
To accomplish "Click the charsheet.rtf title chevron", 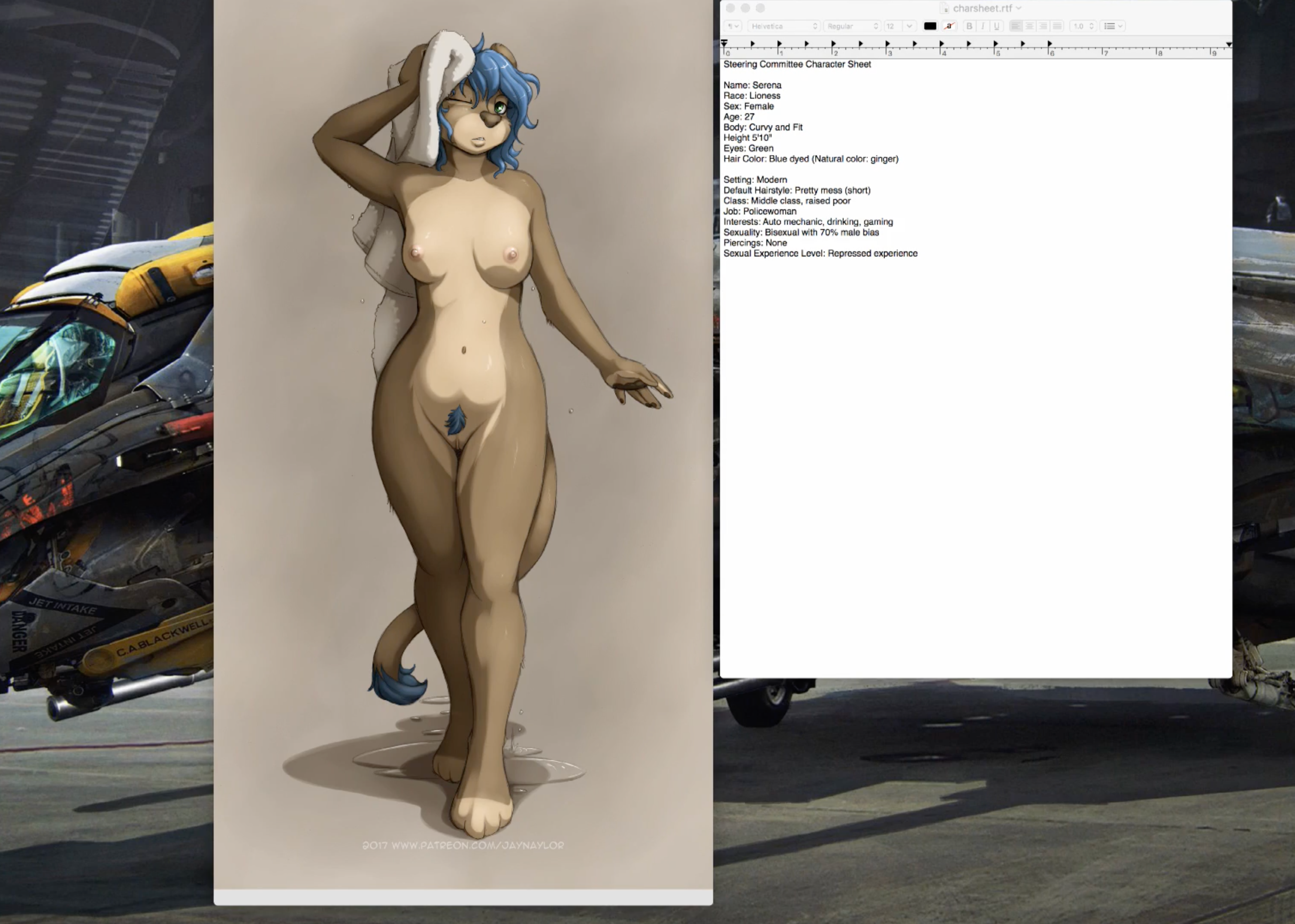I will 1019,8.
